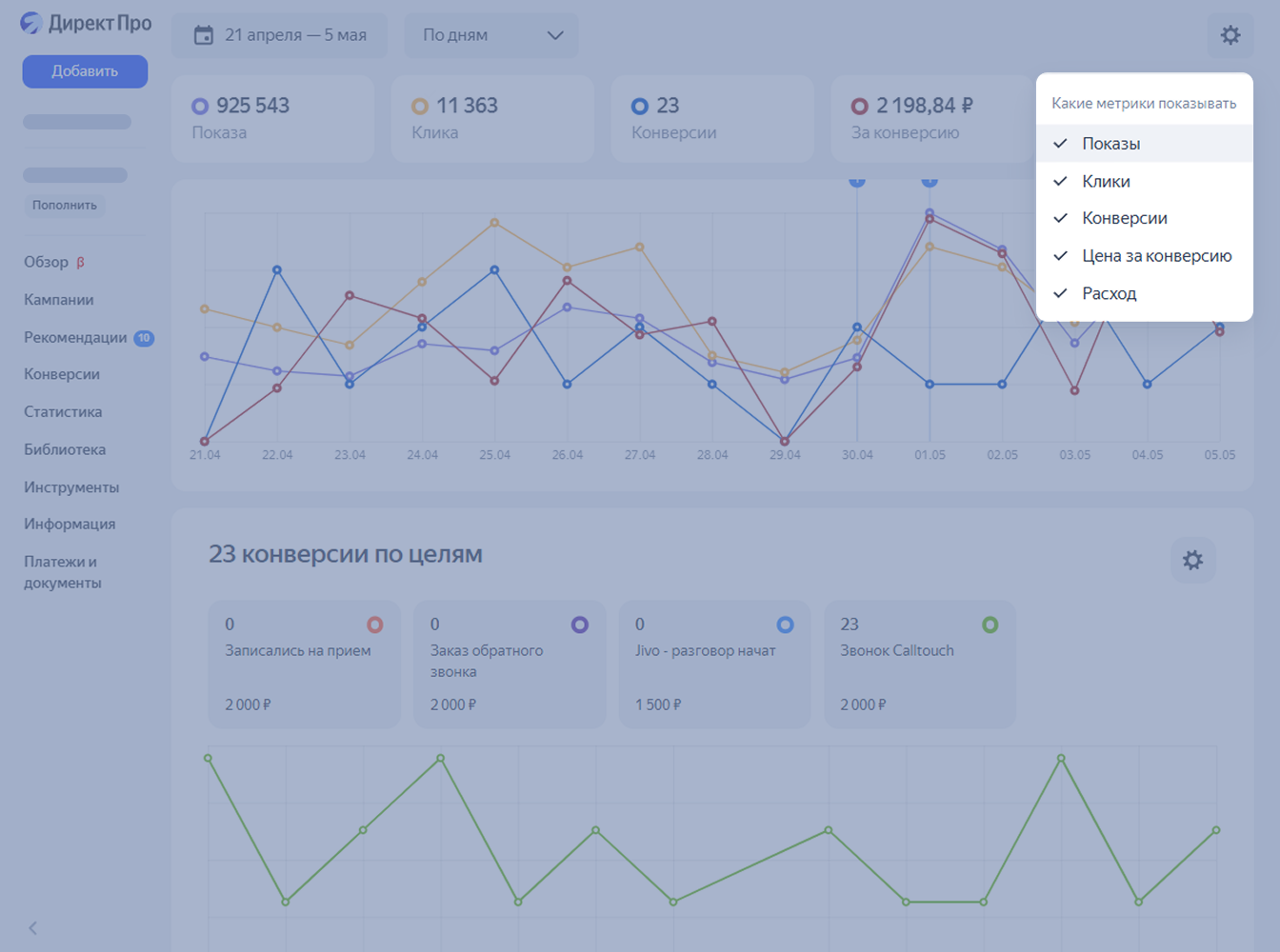Click the 1 500 ₽ value on Jivo card

click(658, 705)
